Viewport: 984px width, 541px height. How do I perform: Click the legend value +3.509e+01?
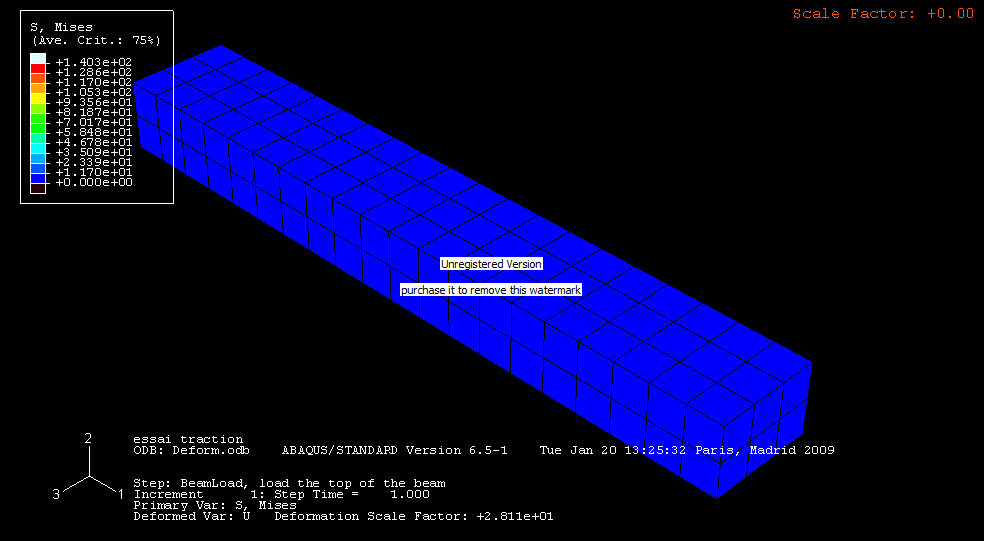point(94,153)
